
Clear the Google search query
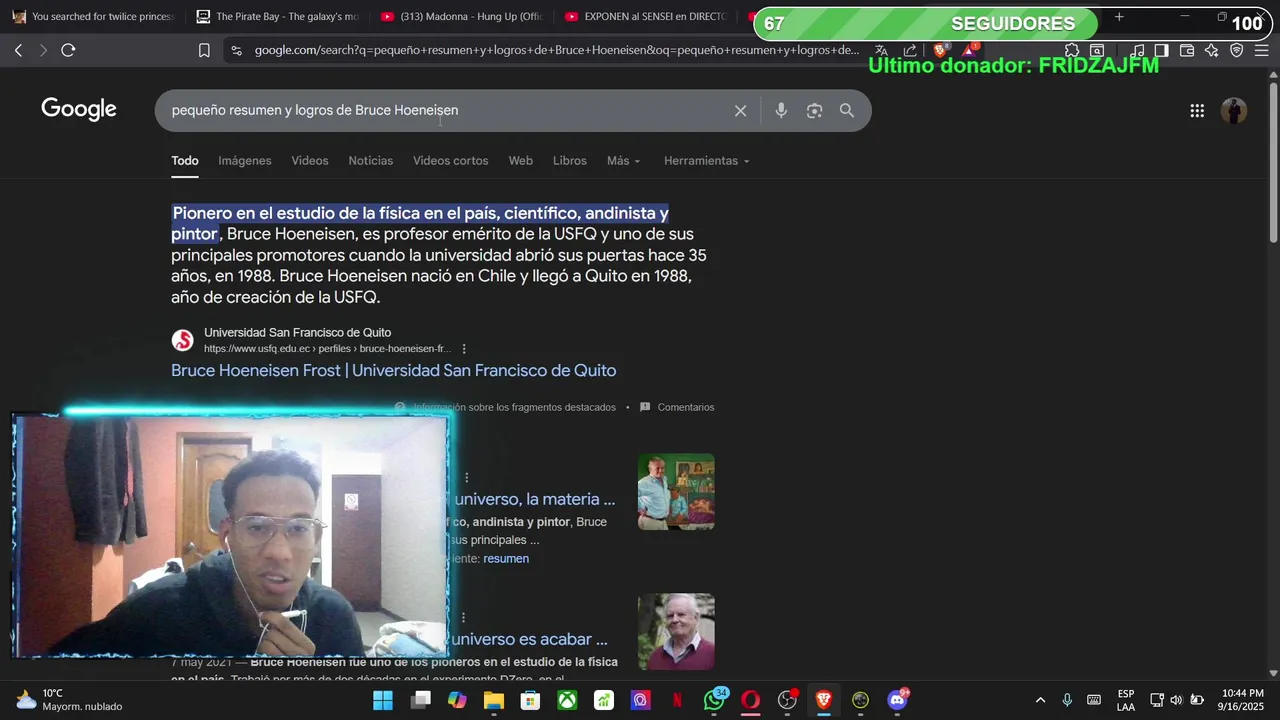[740, 111]
